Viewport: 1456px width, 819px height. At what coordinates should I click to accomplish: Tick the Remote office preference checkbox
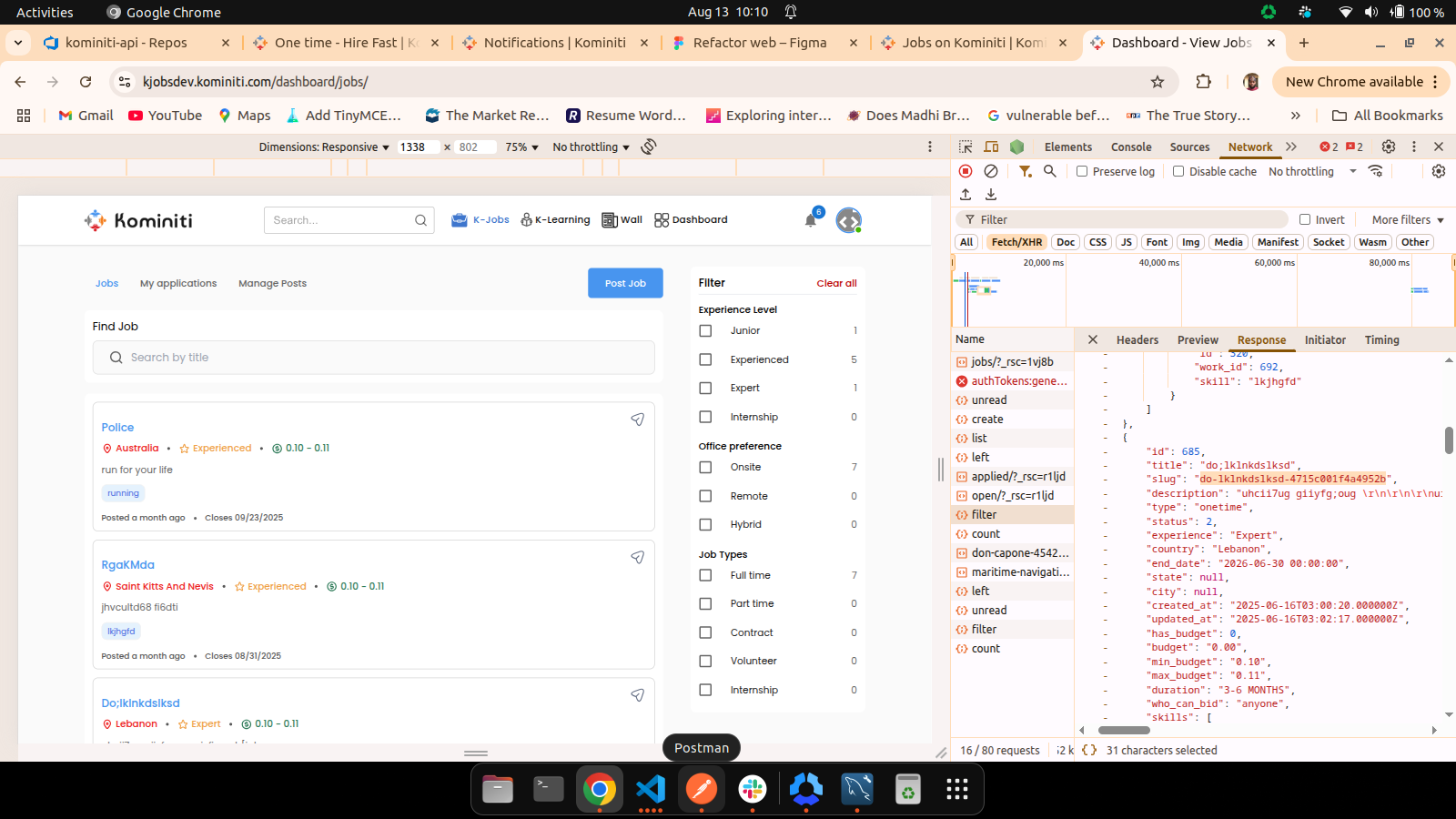(x=705, y=496)
